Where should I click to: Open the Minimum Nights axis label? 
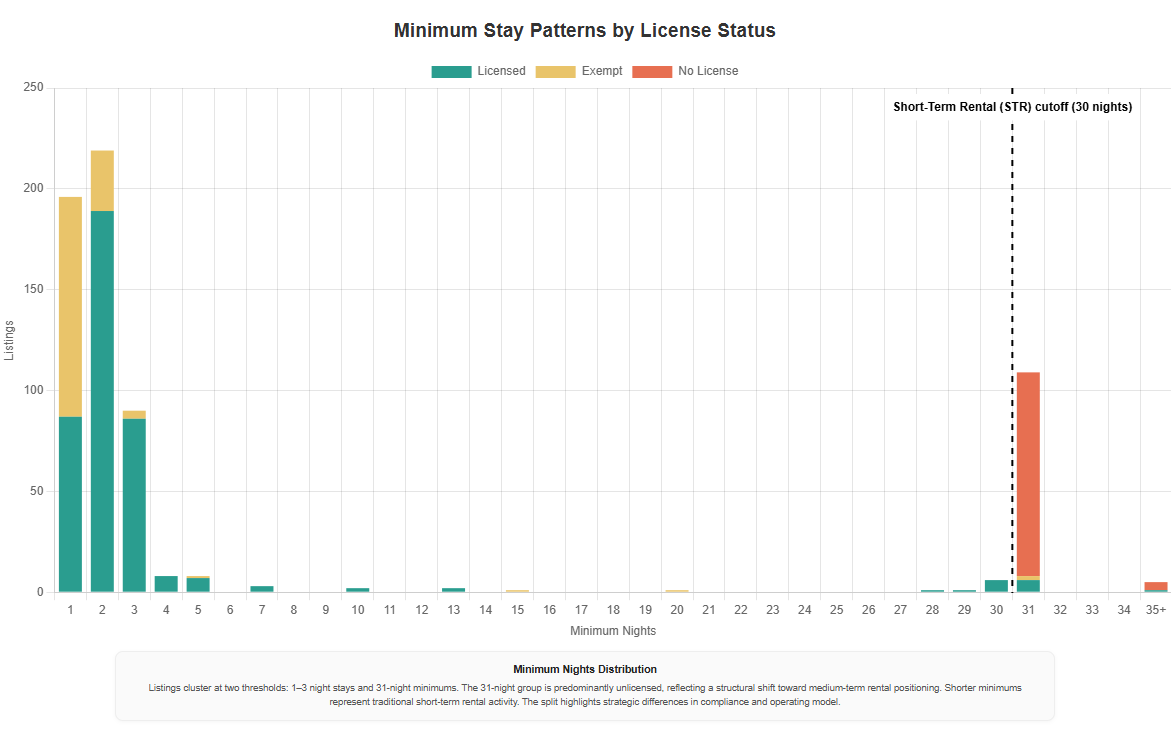(x=611, y=631)
